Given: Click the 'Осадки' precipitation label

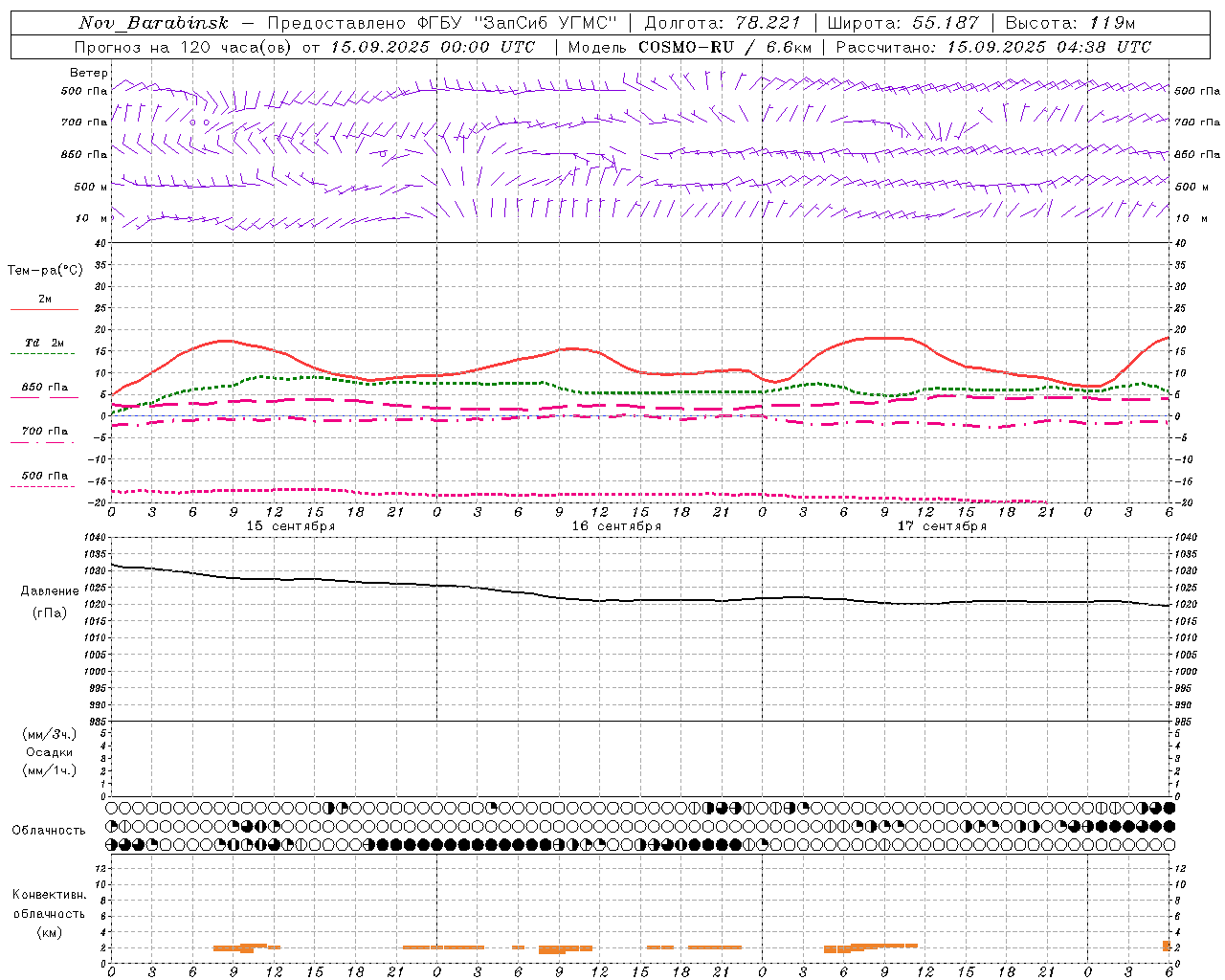Looking at the screenshot, I should [x=50, y=752].
